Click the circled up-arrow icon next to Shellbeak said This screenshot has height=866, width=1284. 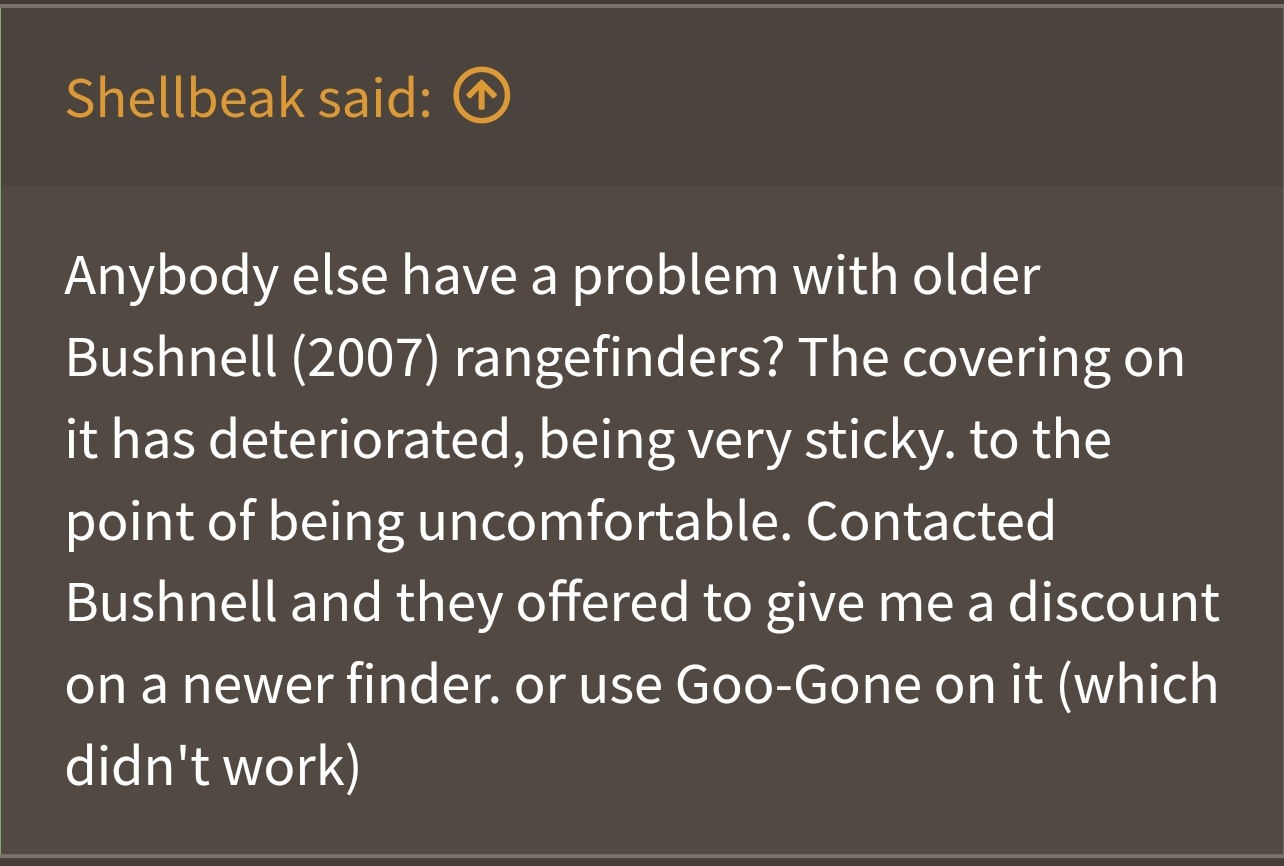(x=482, y=97)
